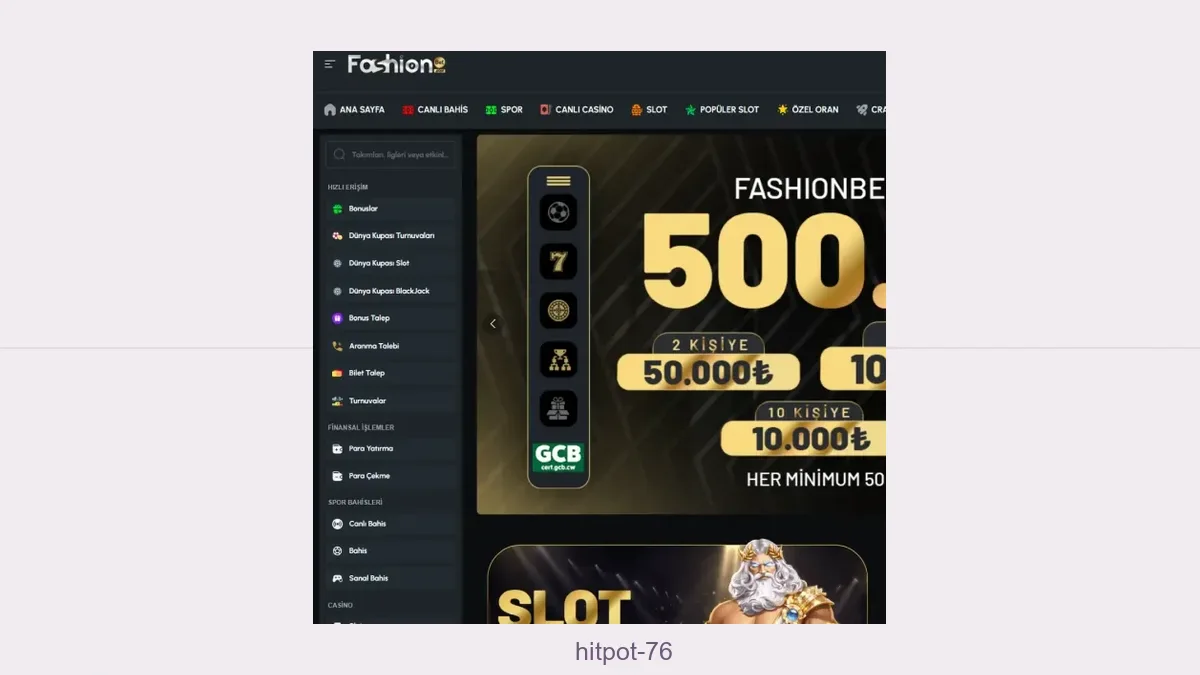Open Para Yatırma in the sidebar

pyautogui.click(x=391, y=449)
